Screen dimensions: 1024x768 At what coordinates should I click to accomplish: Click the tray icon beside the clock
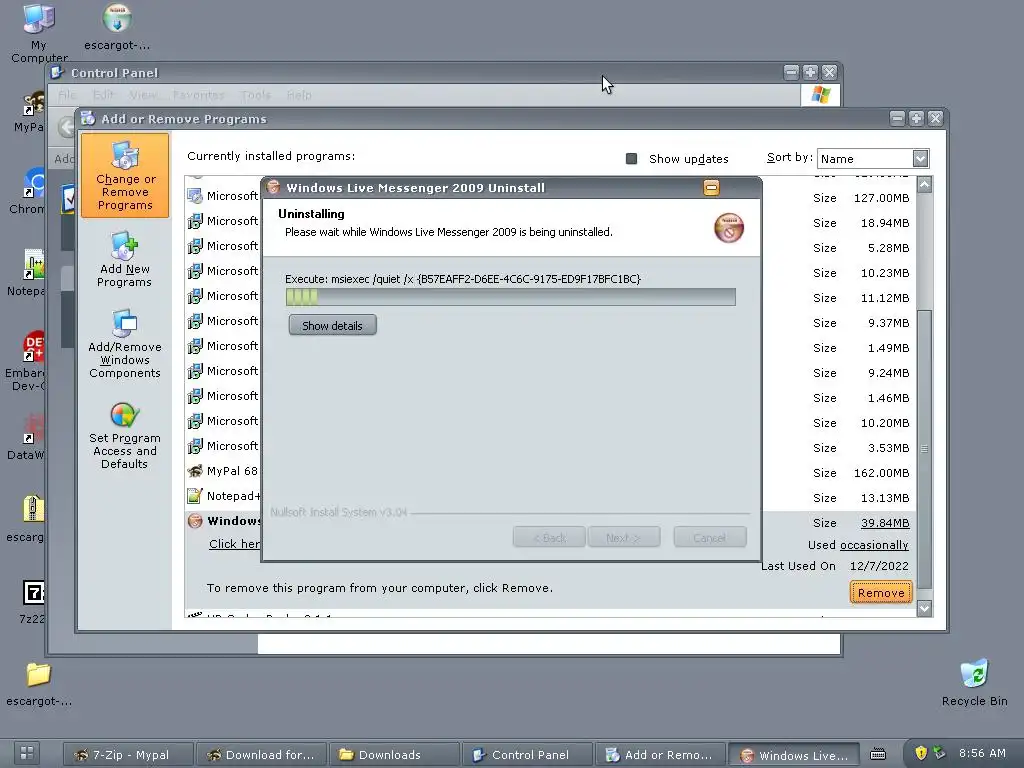click(939, 753)
